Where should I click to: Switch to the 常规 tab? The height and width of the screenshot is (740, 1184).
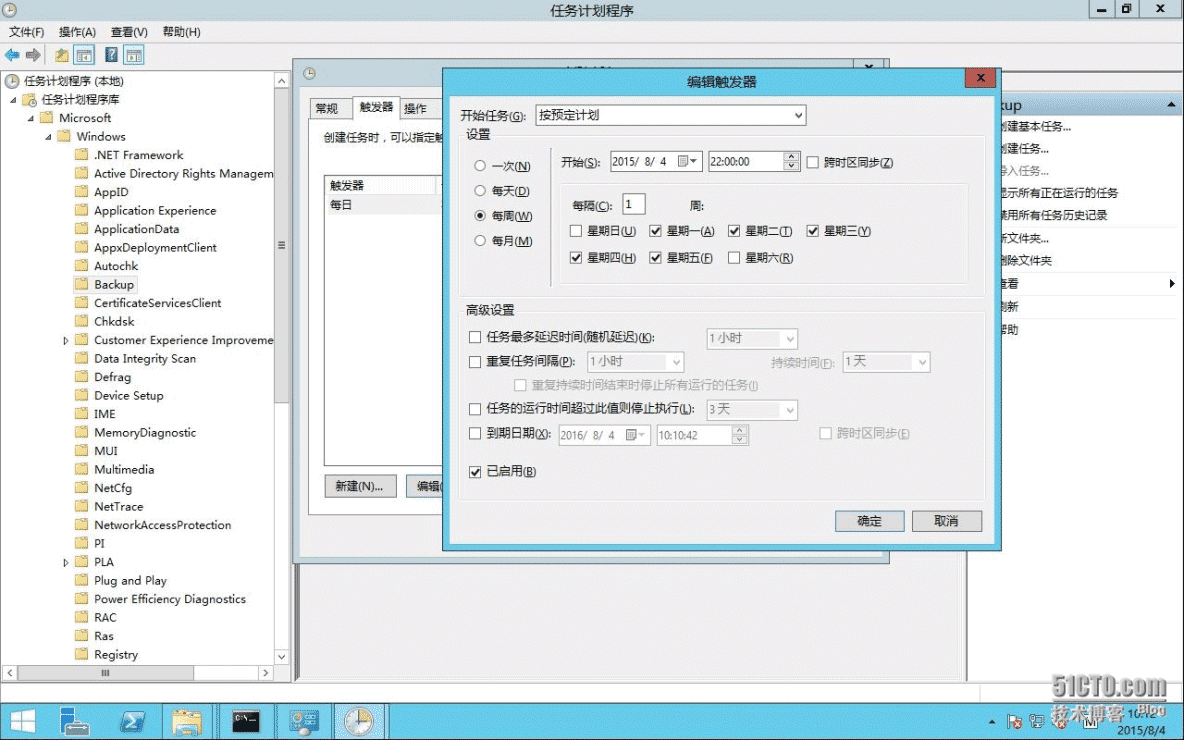pyautogui.click(x=326, y=108)
